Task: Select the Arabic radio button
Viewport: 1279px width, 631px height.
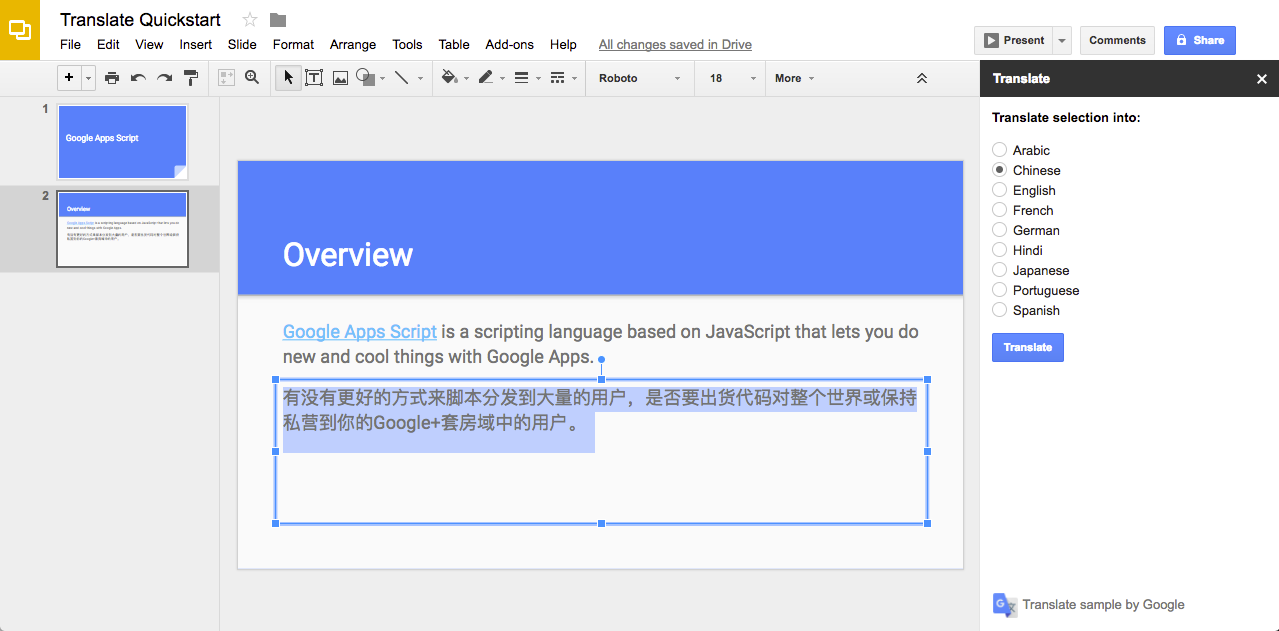Action: coord(999,150)
